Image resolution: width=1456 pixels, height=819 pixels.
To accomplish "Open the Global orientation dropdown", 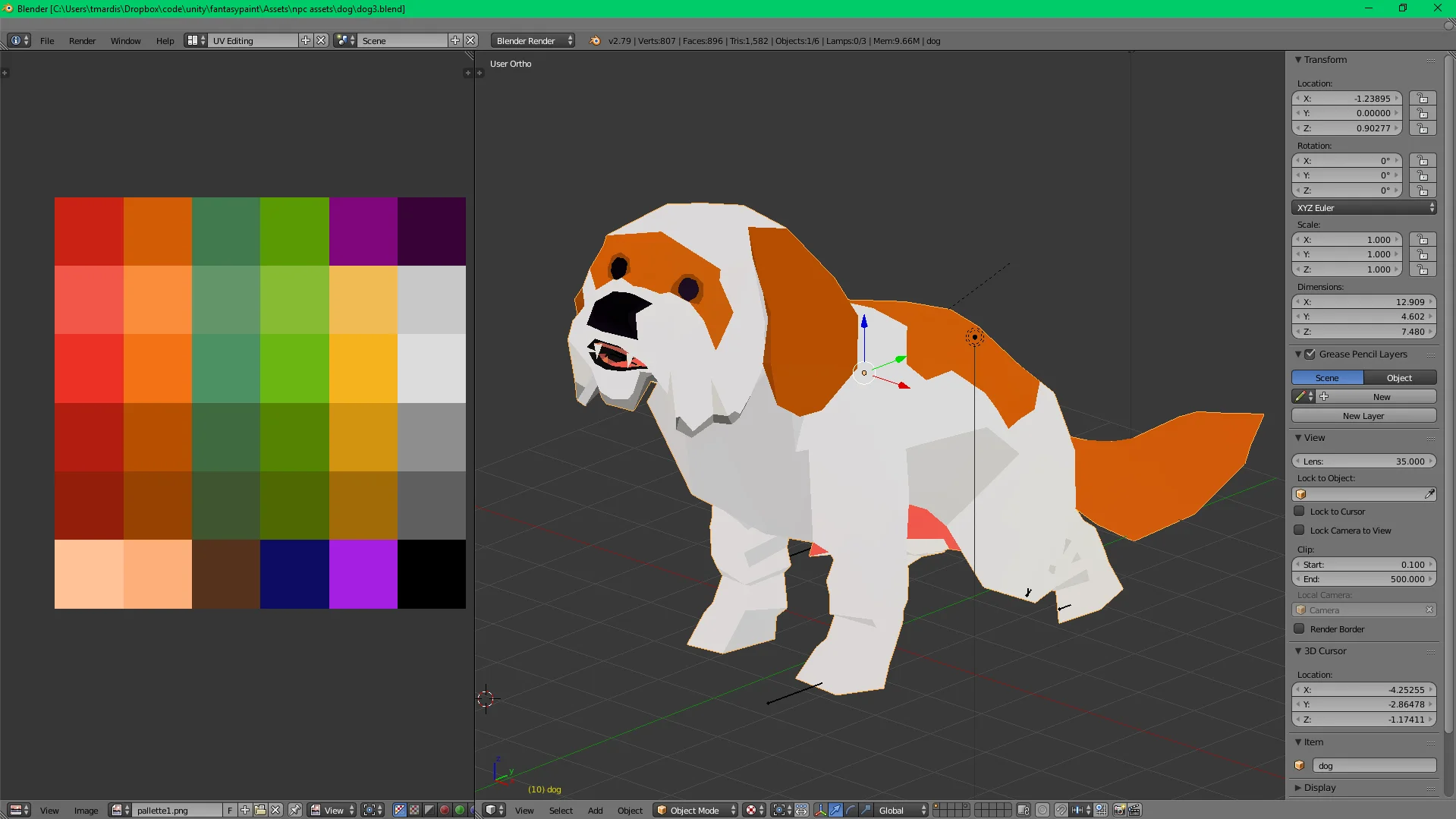I will 901,810.
